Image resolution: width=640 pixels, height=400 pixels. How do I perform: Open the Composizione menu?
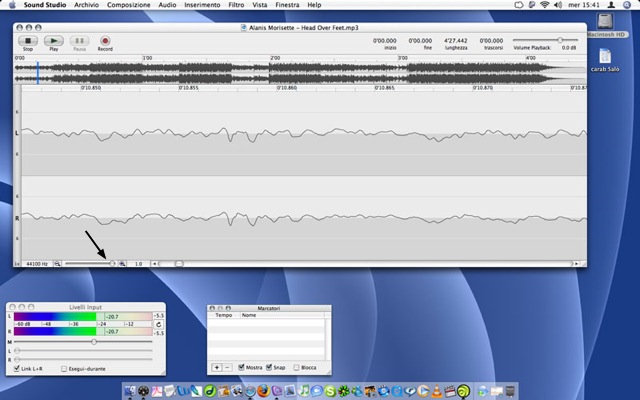[x=129, y=5]
